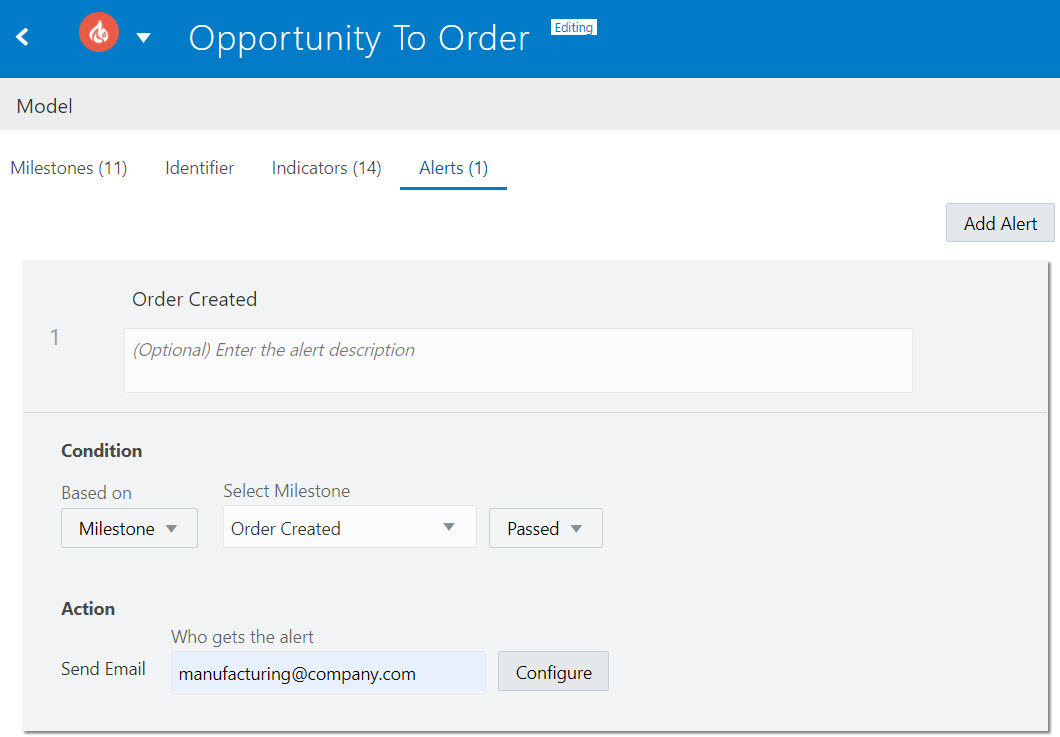
Task: Open dropdown arrow beside flame icon
Action: point(143,38)
